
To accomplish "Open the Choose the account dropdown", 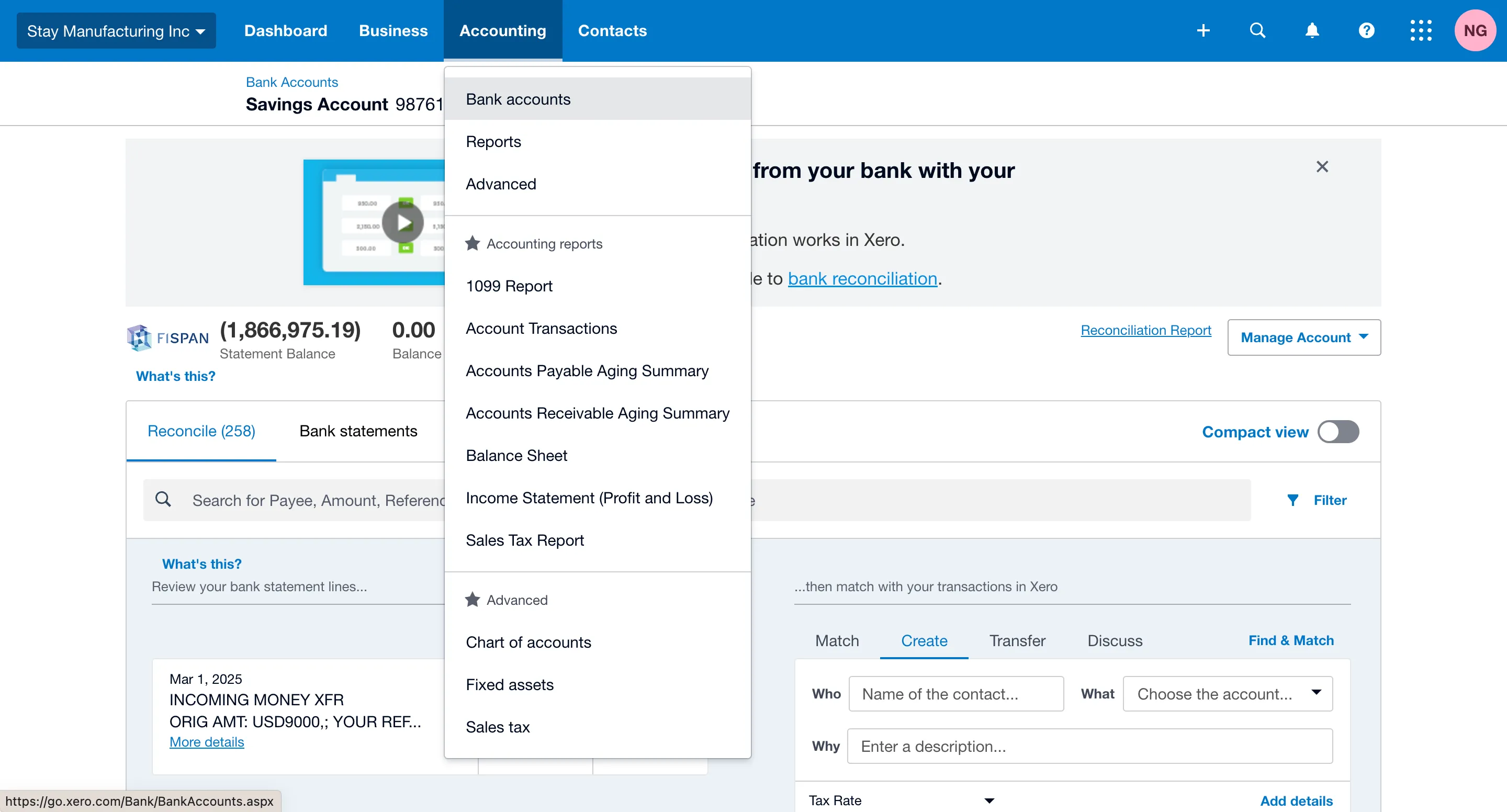I will pyautogui.click(x=1228, y=694).
